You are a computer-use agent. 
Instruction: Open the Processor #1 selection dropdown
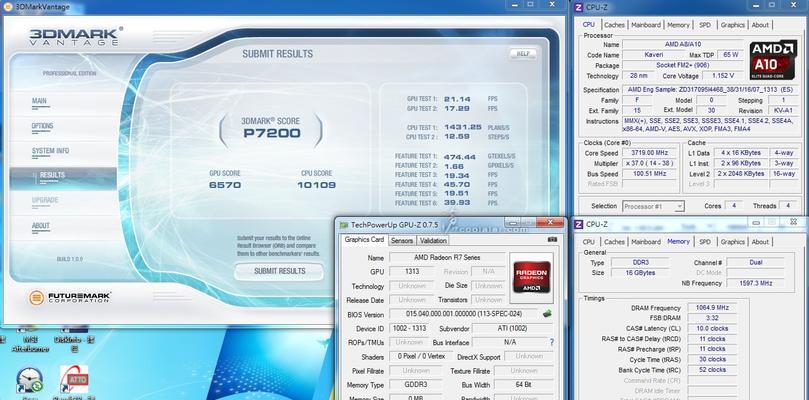pyautogui.click(x=653, y=206)
